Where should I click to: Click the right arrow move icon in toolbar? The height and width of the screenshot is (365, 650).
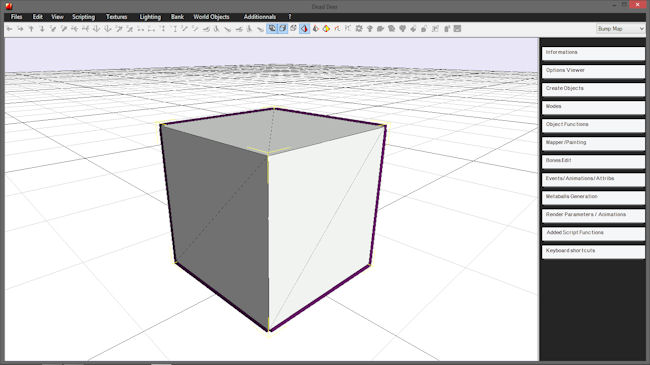click(x=20, y=29)
